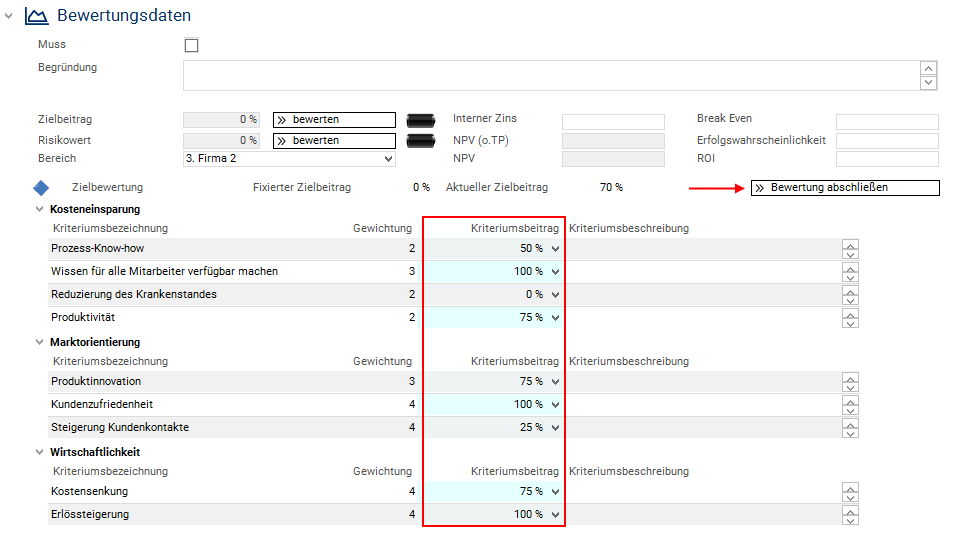956x542 pixels.
Task: Collapse the Kosteneinsparung section
Action: (x=40, y=210)
